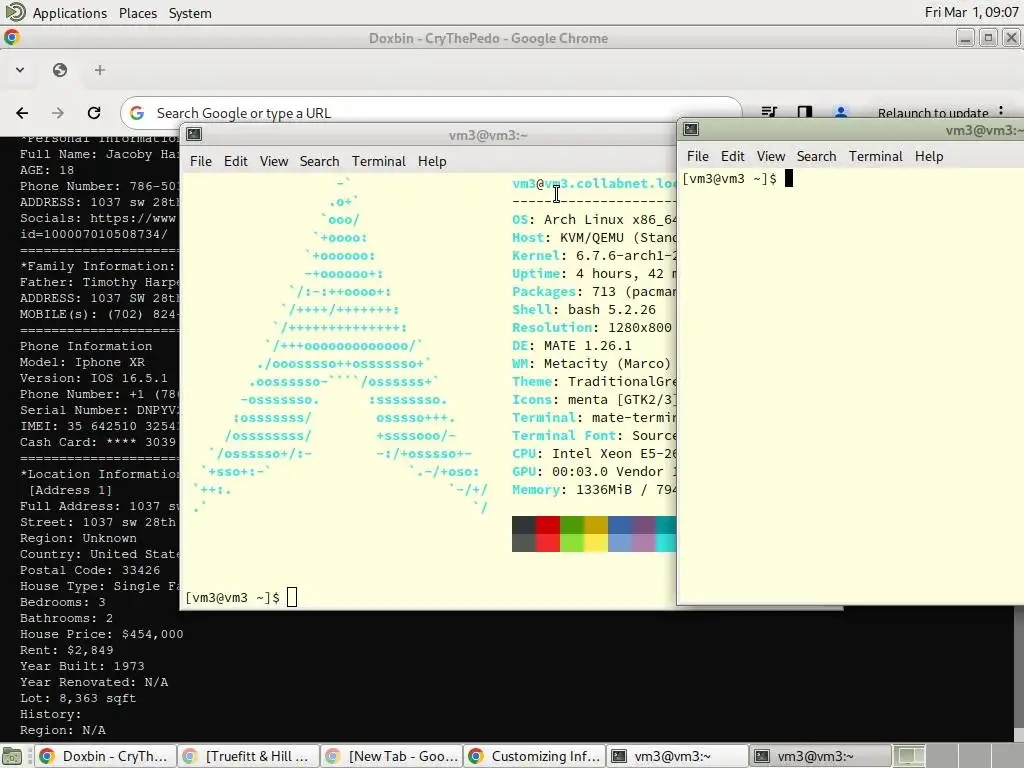Click the purple neofetch color block
This screenshot has height=768, width=1024.
[644, 534]
